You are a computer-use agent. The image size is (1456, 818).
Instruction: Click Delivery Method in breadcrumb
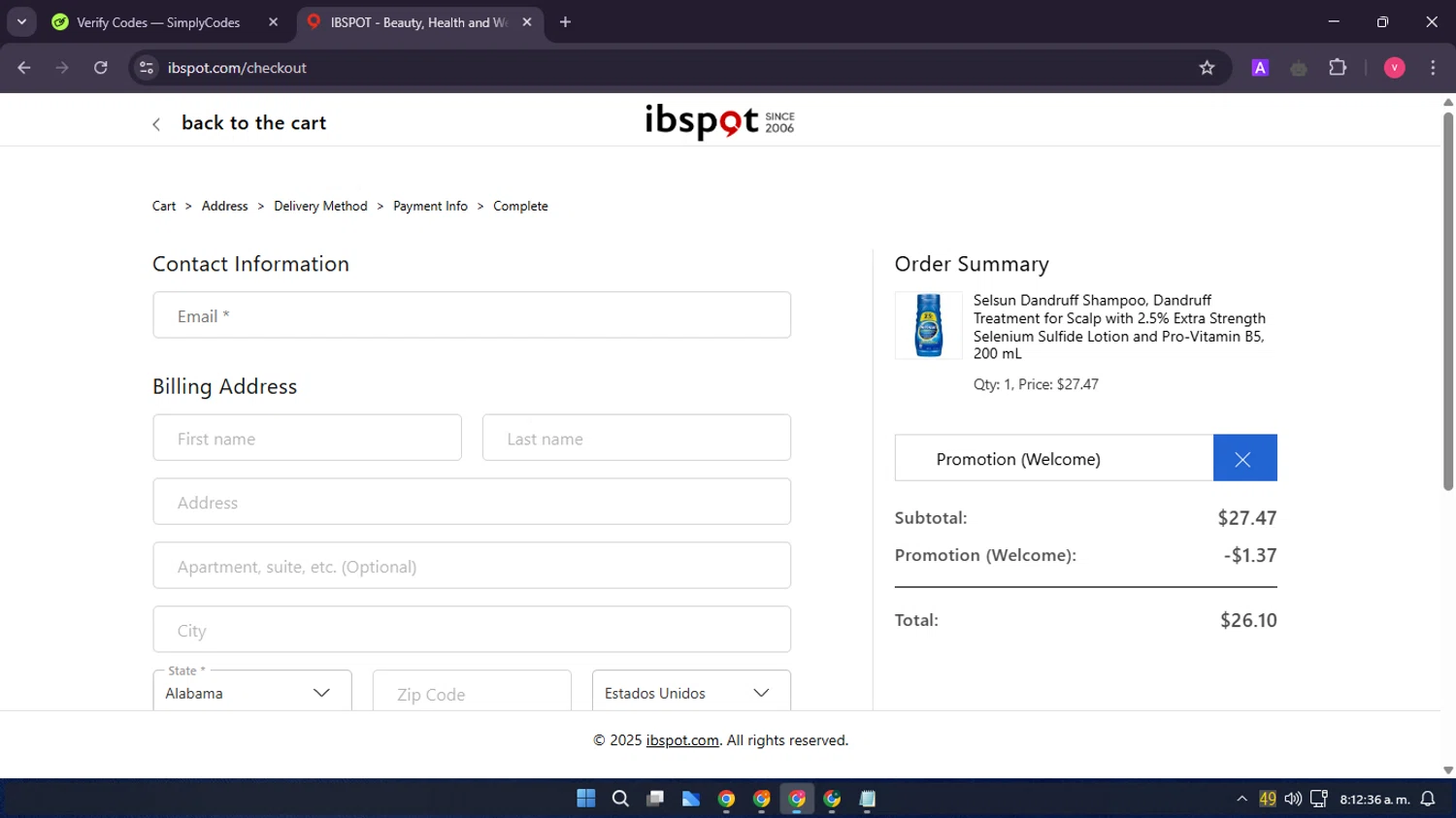coord(320,206)
